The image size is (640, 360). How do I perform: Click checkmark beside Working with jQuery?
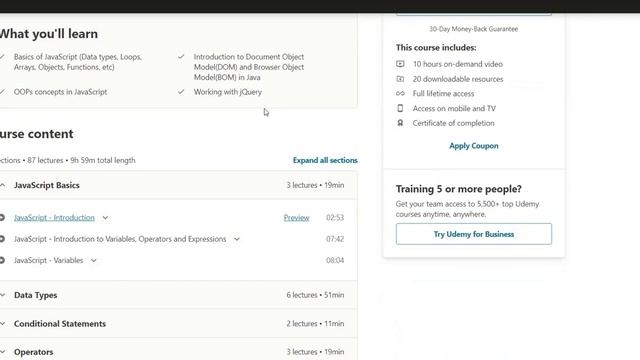click(181, 92)
